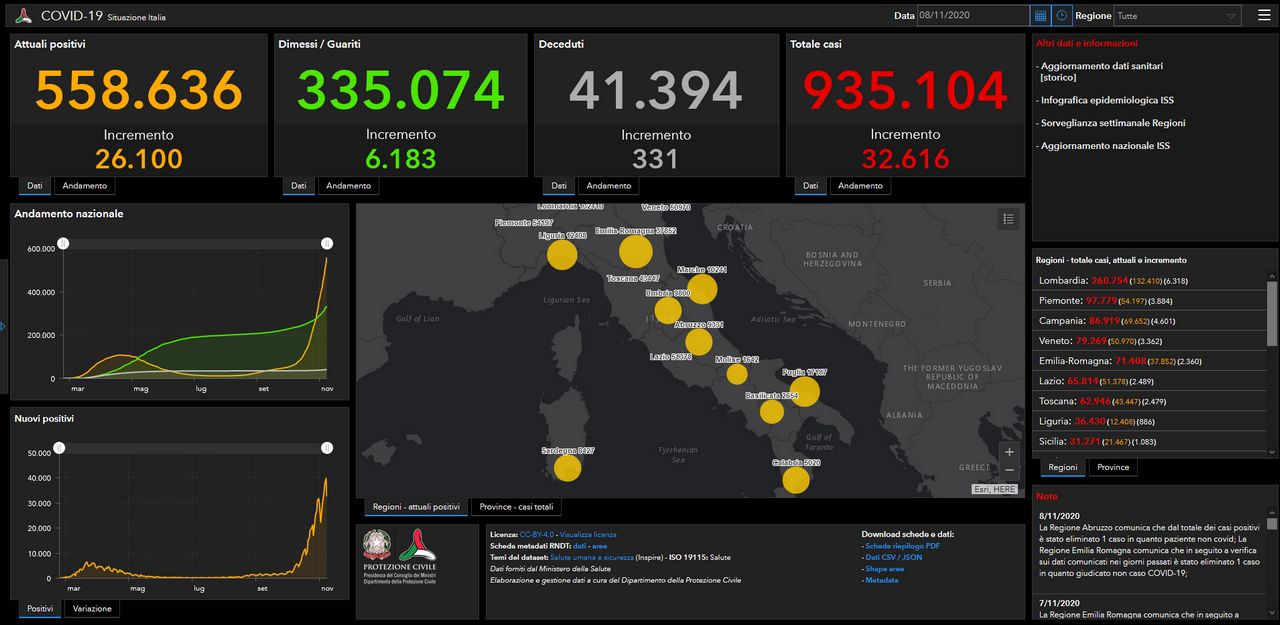Image resolution: width=1280 pixels, height=625 pixels.
Task: Open the Province tab in regions list
Action: click(1113, 467)
